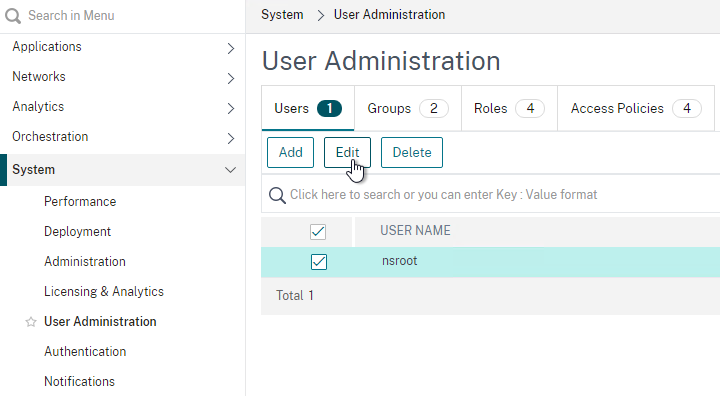Toggle the select-all users checkbox
This screenshot has height=396, width=720.
(318, 232)
